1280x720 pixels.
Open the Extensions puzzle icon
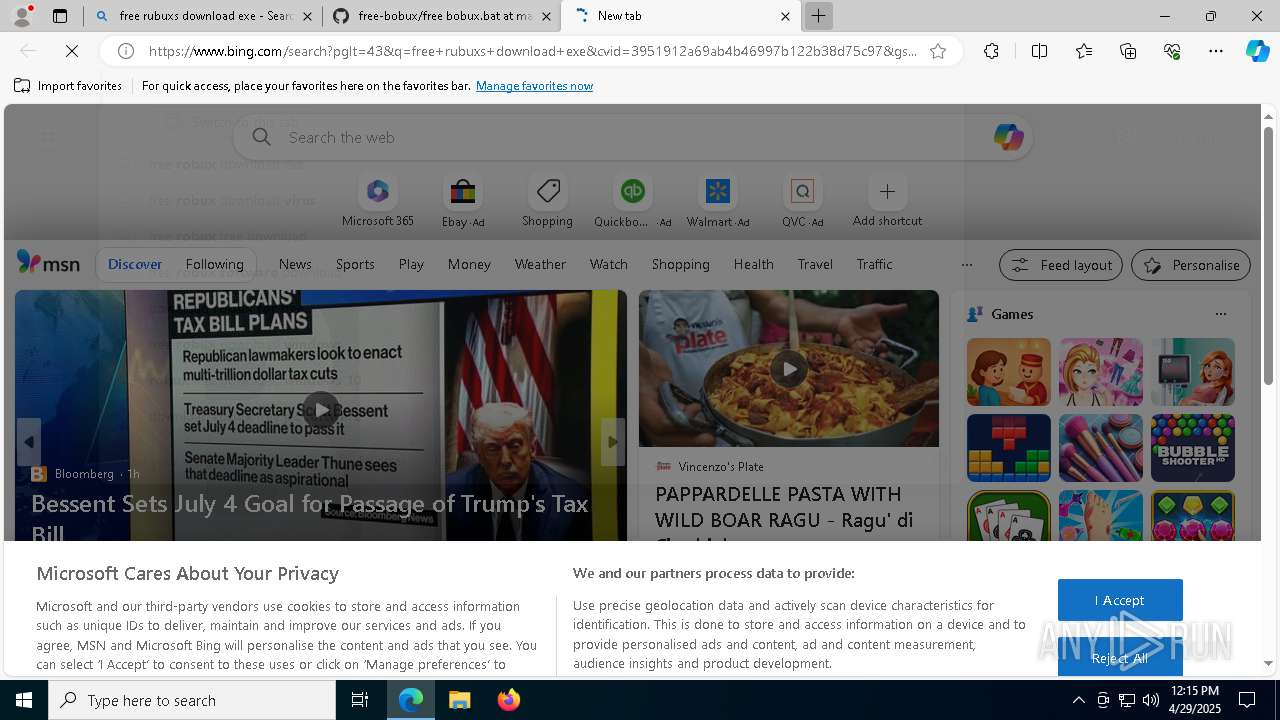(x=991, y=51)
